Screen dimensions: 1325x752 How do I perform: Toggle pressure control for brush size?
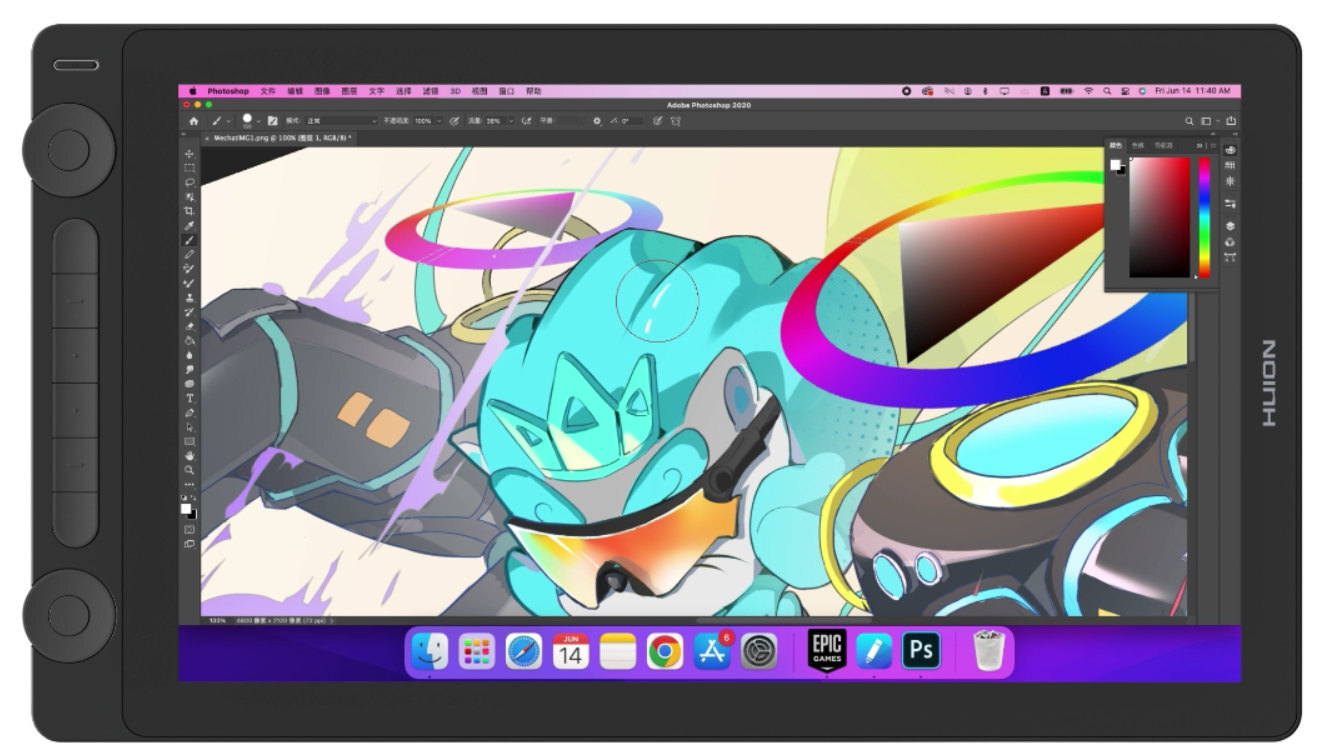pos(657,121)
